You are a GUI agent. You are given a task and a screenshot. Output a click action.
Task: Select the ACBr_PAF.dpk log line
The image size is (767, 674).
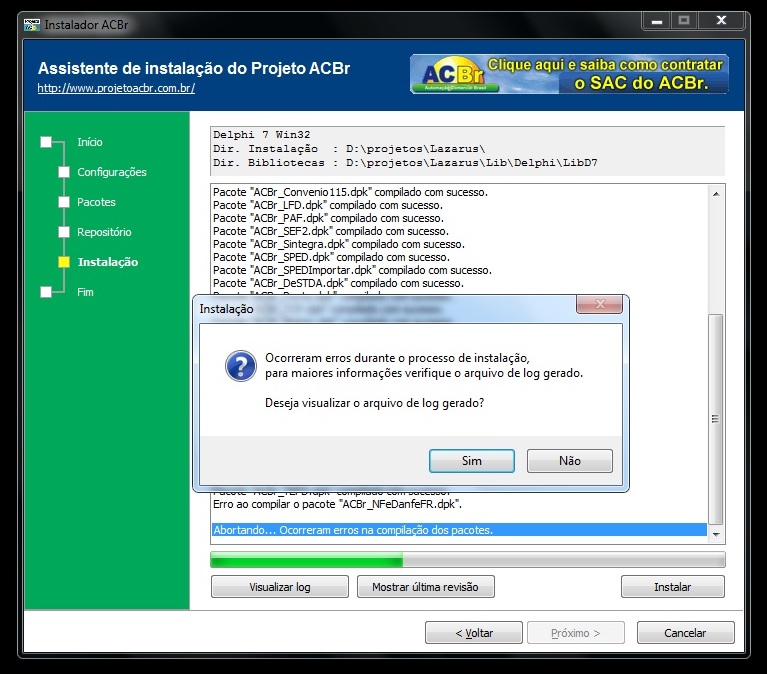click(328, 218)
